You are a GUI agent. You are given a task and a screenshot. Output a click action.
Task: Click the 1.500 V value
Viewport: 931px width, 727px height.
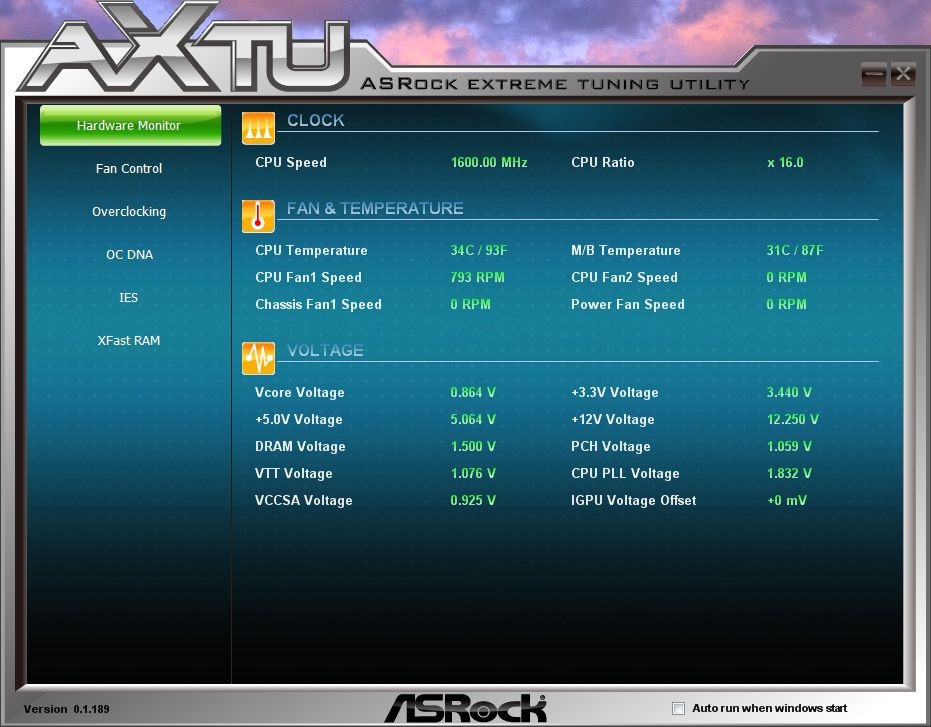point(473,447)
